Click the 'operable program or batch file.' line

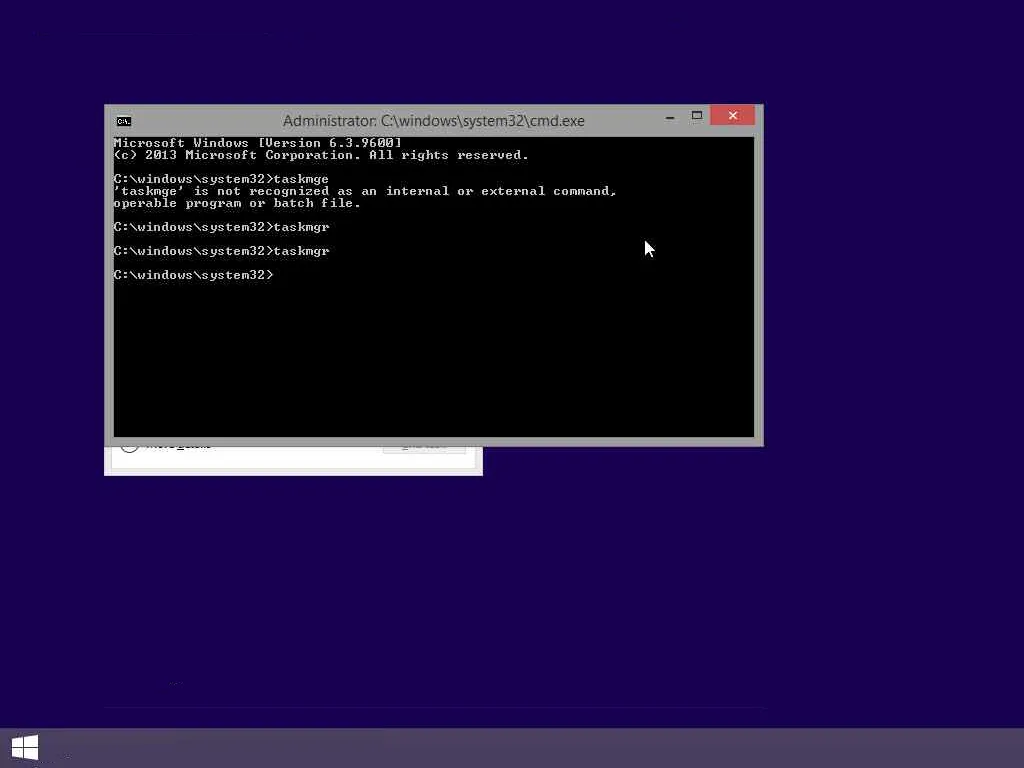pos(237,203)
